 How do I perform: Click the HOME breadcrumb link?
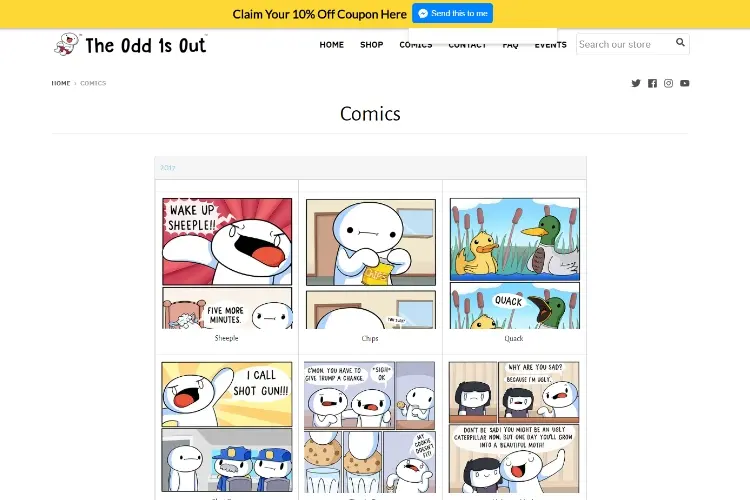tap(61, 83)
